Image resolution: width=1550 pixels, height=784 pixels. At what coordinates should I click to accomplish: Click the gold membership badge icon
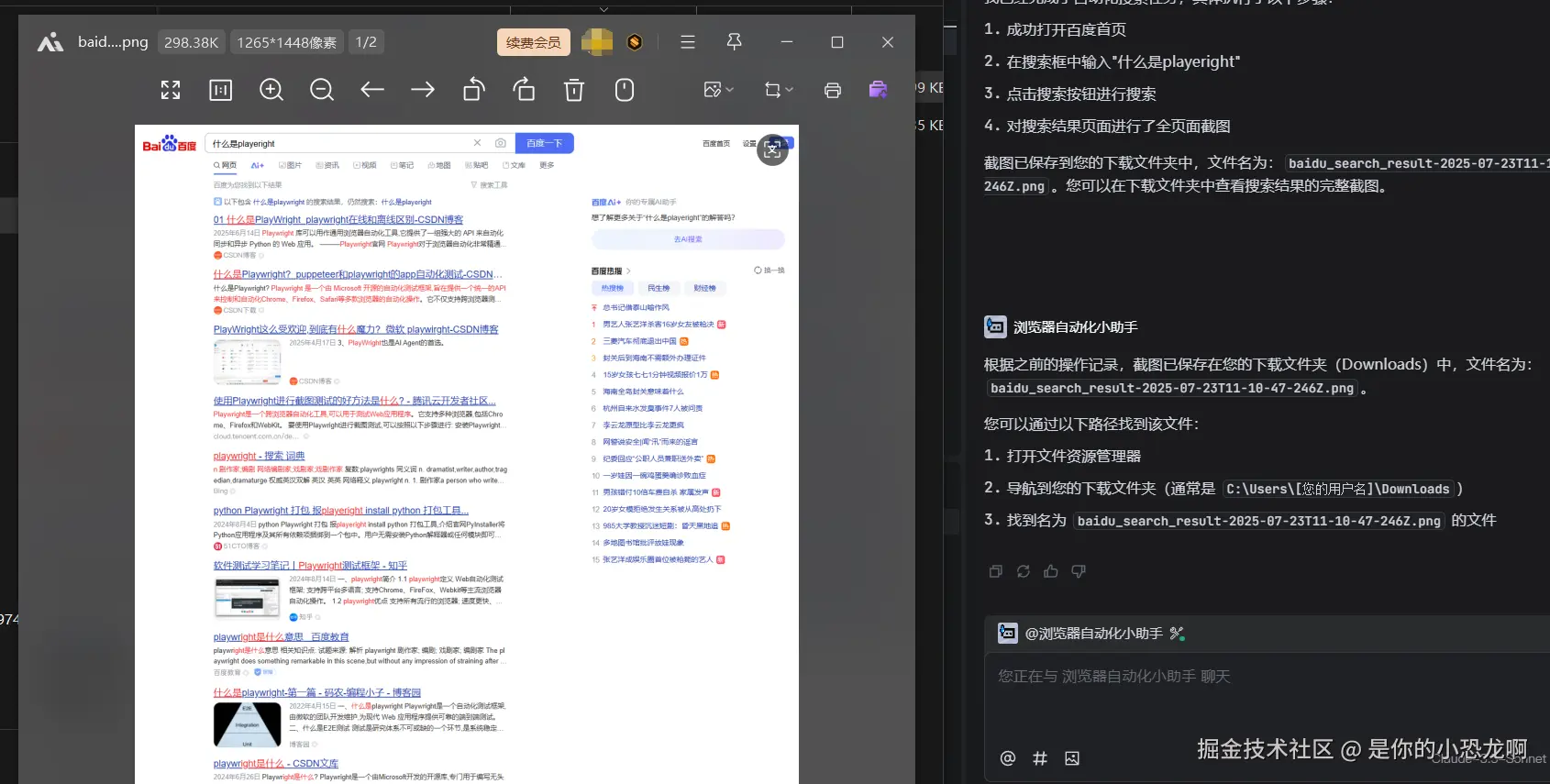635,42
